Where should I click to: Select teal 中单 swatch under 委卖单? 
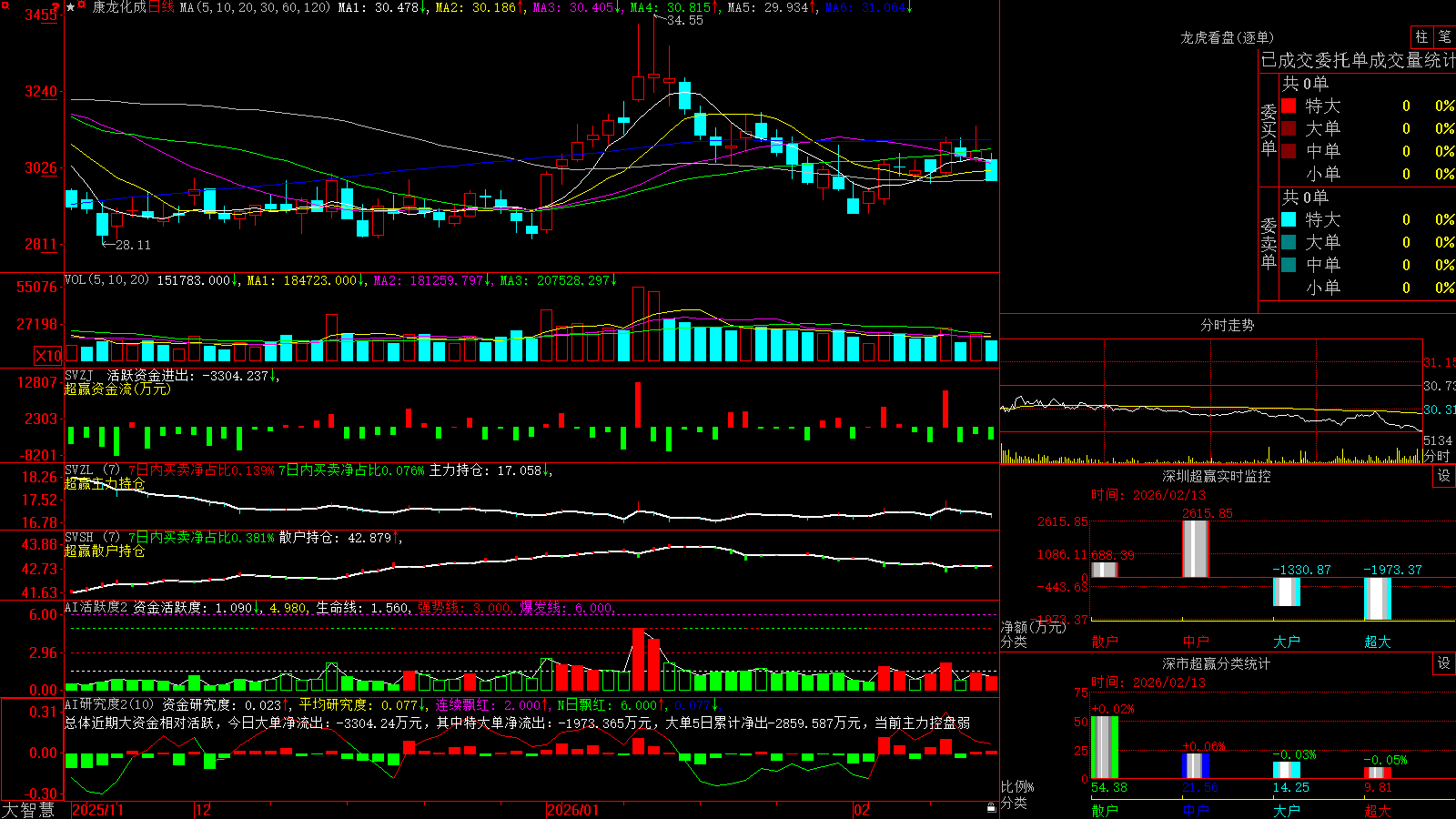tap(1289, 265)
